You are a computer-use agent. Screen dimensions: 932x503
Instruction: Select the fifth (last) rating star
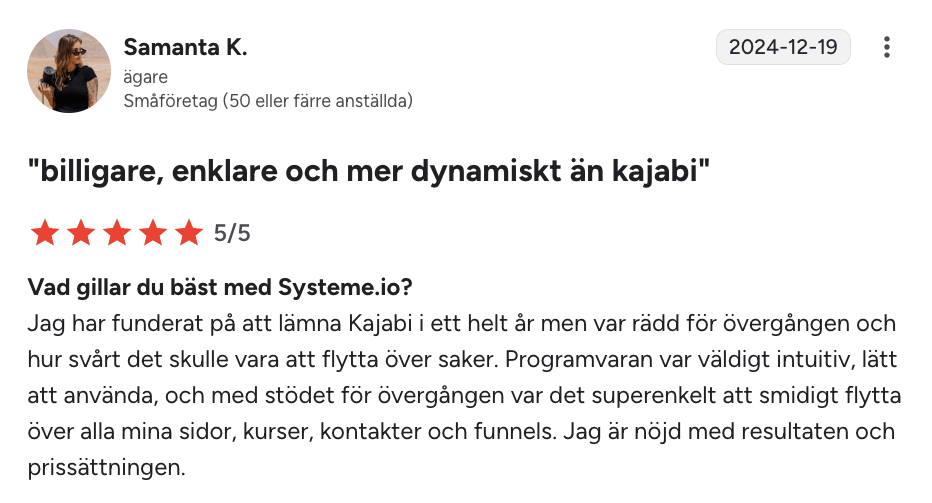[x=188, y=234]
